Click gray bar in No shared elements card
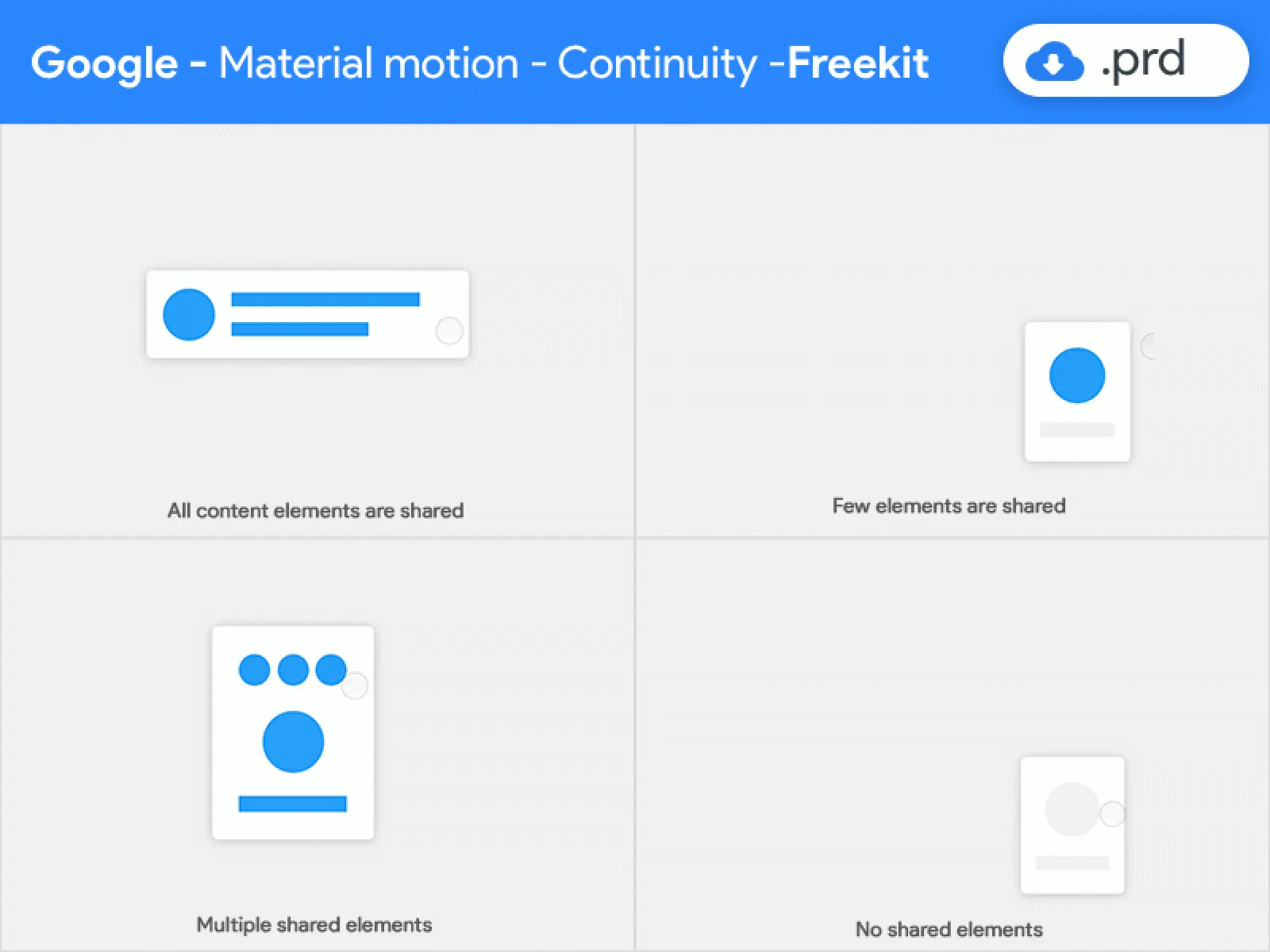This screenshot has height=952, width=1270. click(1072, 862)
